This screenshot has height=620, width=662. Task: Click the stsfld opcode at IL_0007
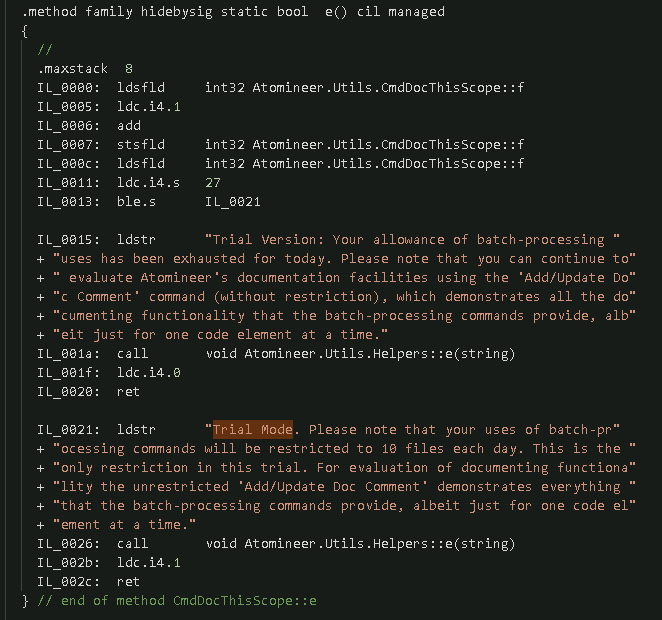[x=141, y=145]
